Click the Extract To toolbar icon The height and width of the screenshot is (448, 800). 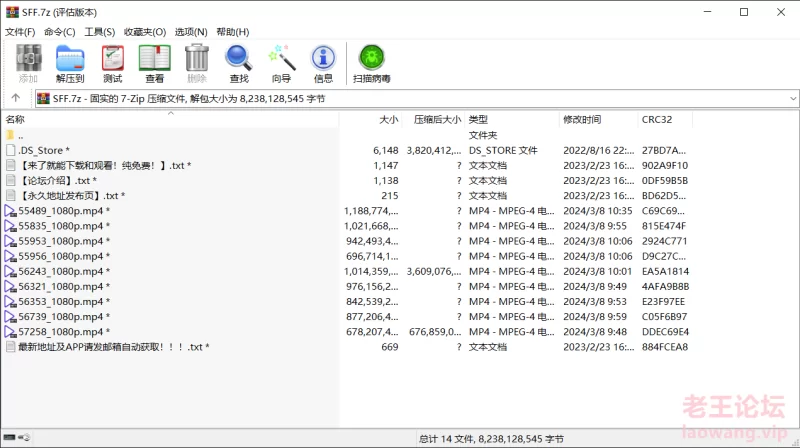(70, 63)
